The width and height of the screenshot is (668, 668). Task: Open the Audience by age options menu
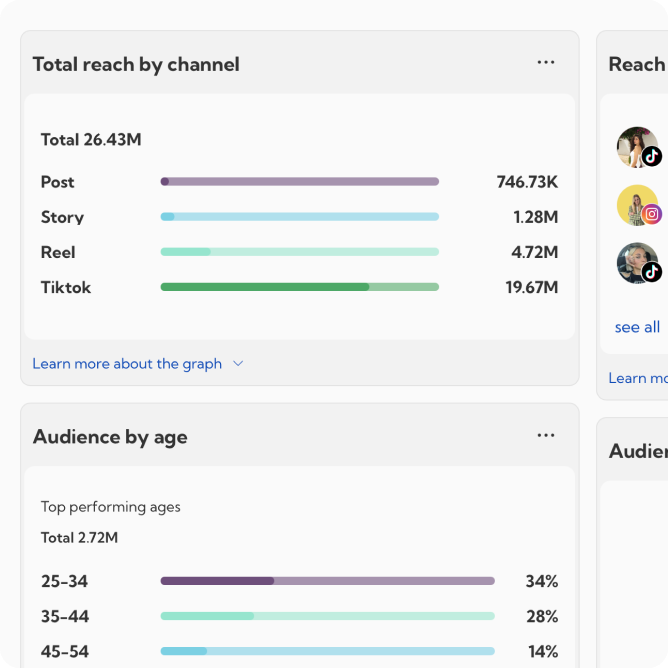(546, 435)
